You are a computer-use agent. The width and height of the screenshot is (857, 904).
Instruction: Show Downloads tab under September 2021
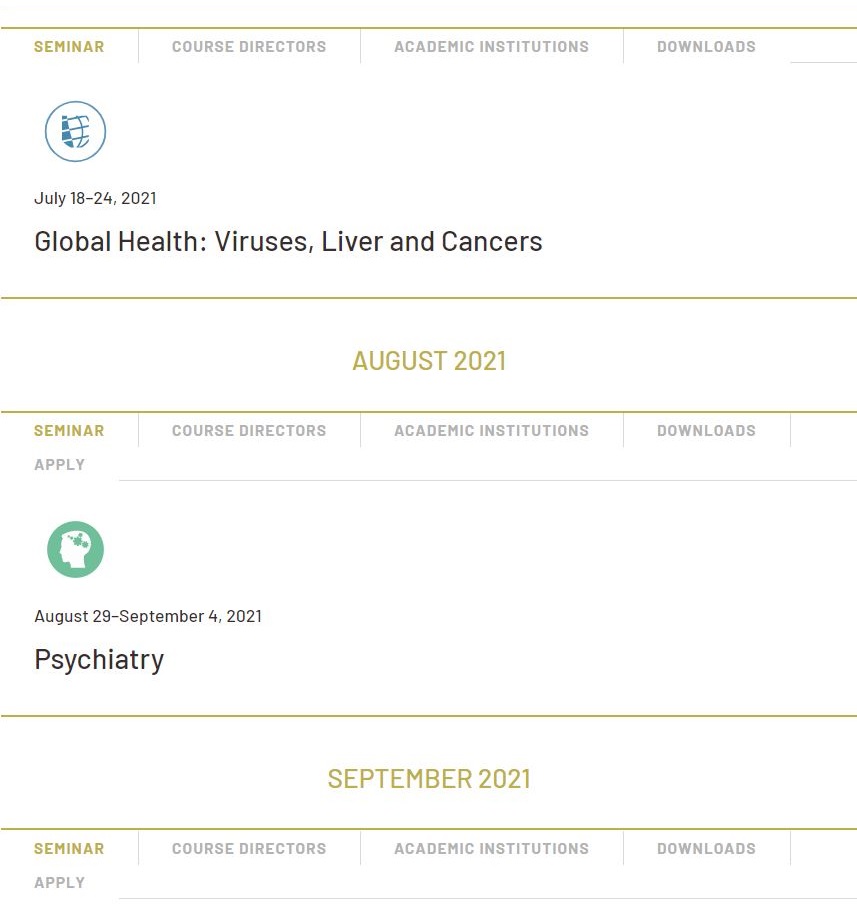click(706, 849)
